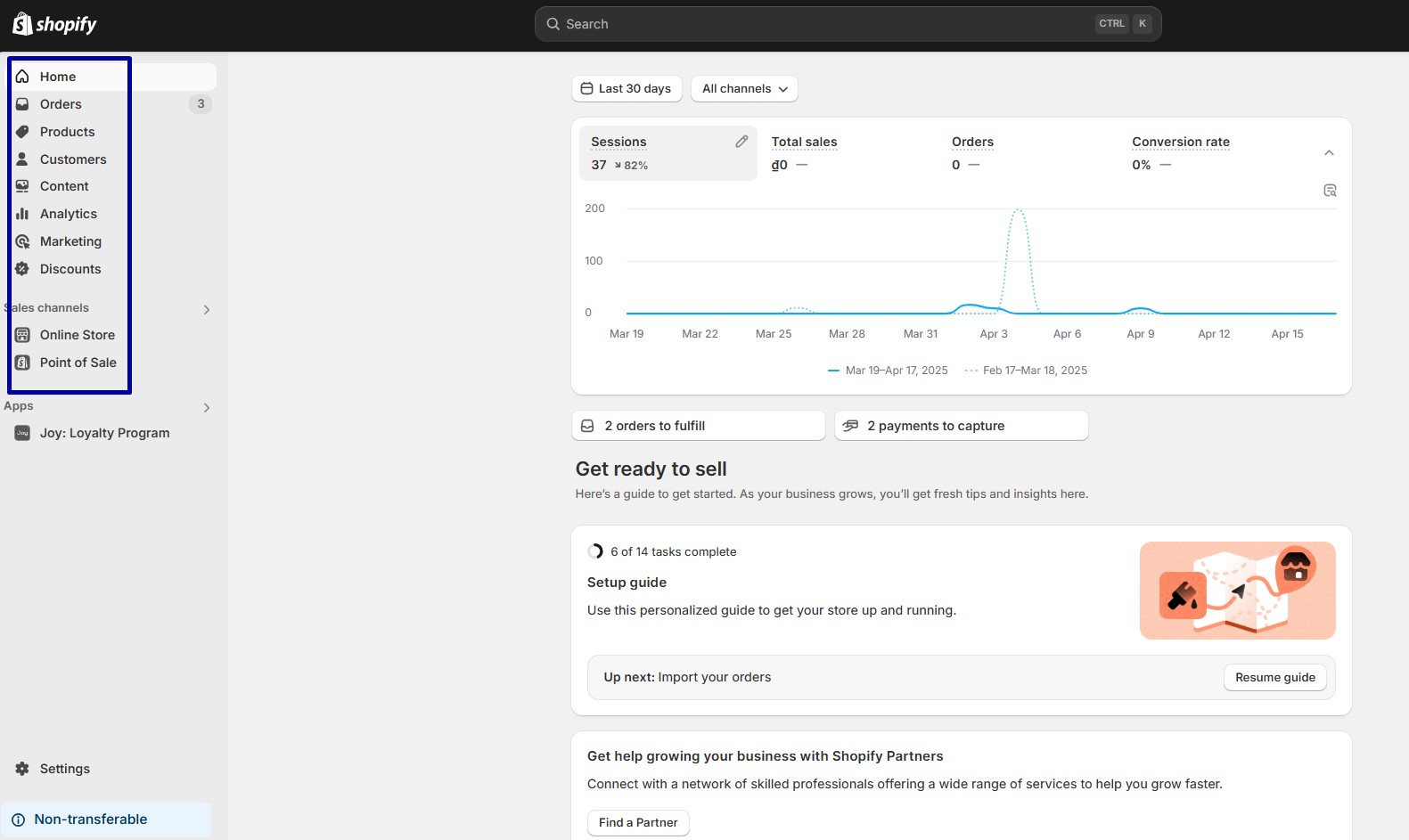Screen dimensions: 1409x840
Task: Click the search magnifier icon
Action: tap(553, 24)
